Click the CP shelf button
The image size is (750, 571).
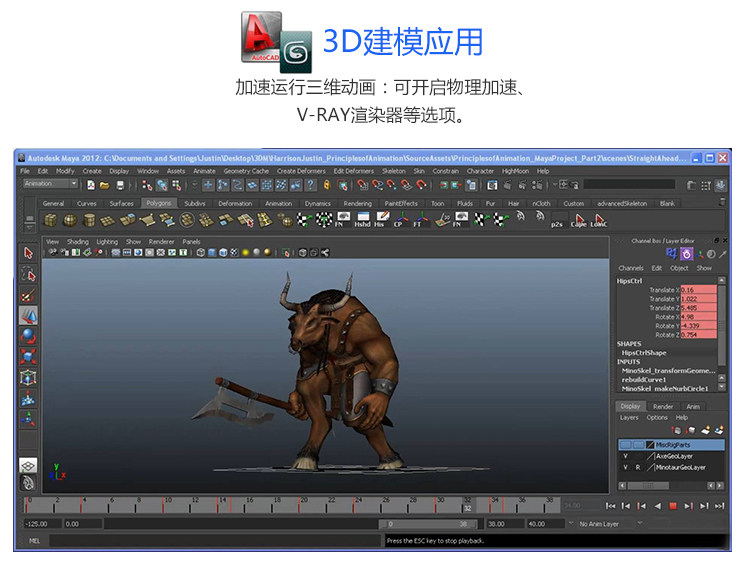click(400, 220)
